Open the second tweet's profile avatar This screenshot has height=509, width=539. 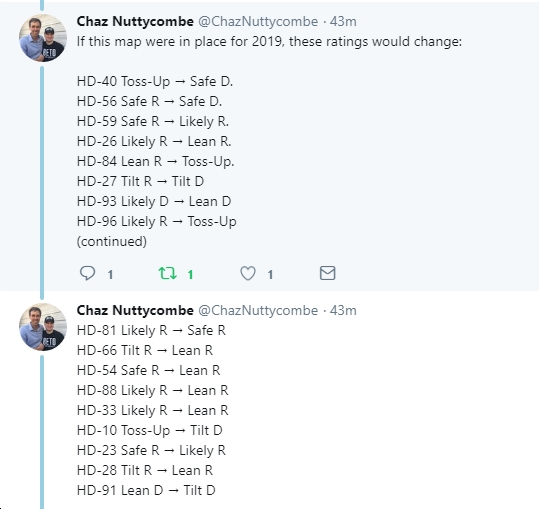[43, 327]
